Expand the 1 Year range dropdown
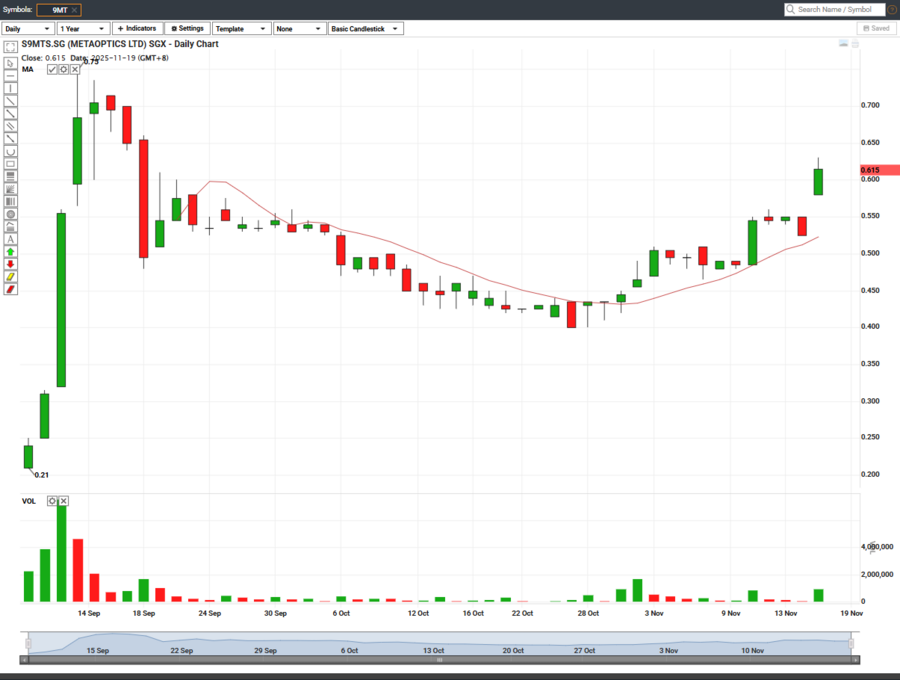Viewport: 900px width, 680px height. [x=83, y=29]
